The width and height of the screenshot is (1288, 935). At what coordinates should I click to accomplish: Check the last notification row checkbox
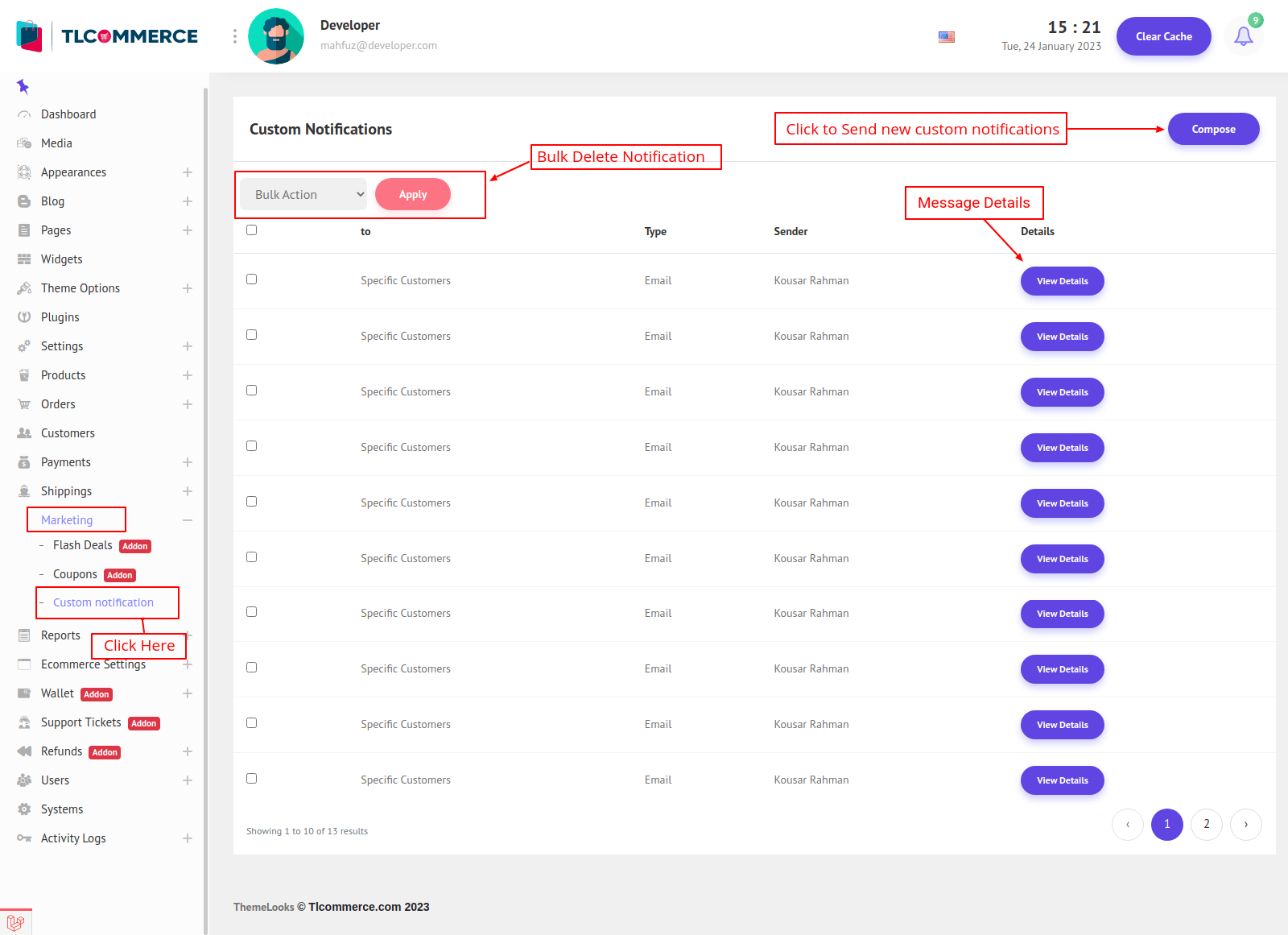pos(252,779)
